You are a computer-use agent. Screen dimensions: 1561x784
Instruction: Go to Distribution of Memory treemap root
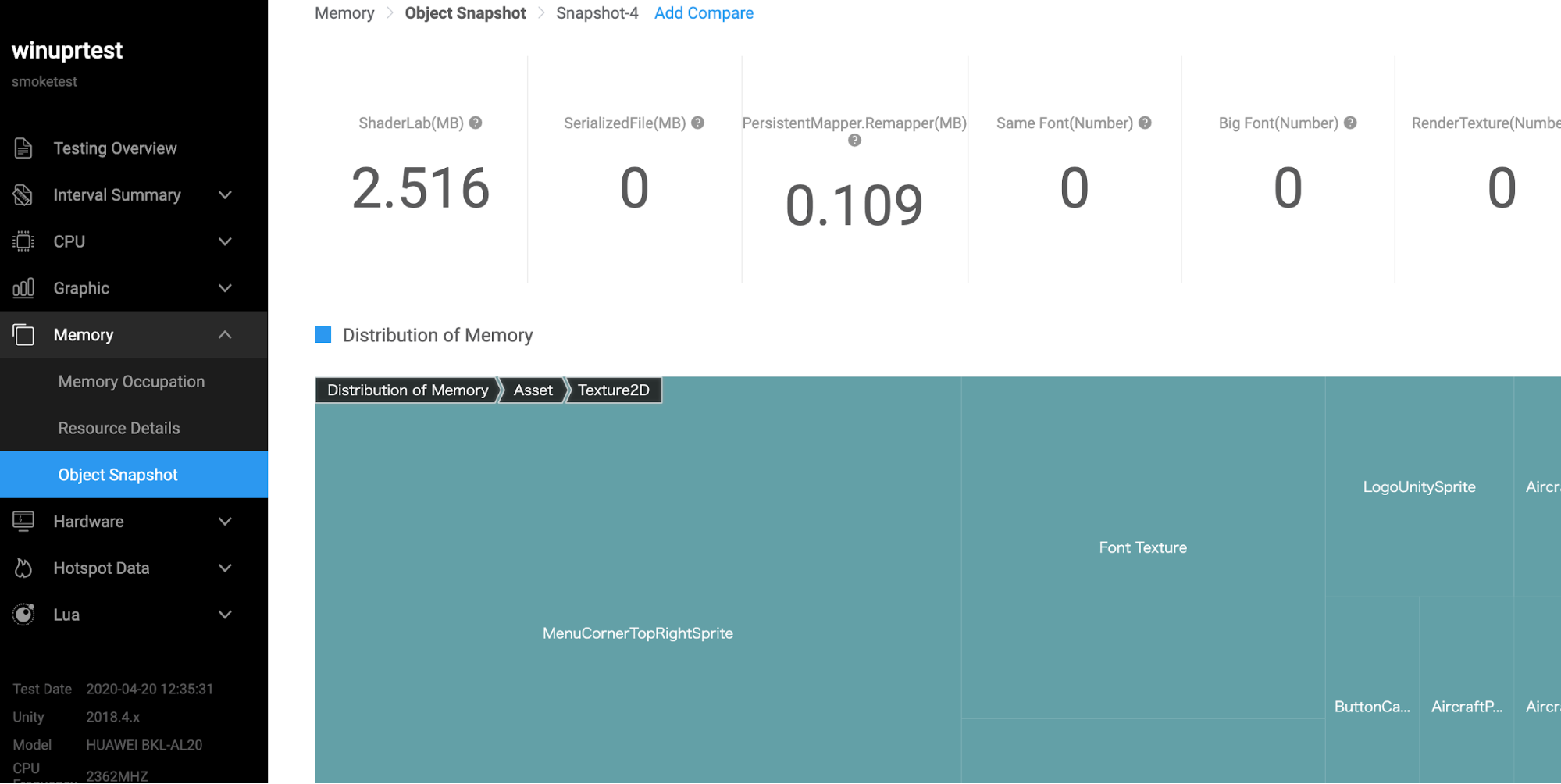[408, 390]
